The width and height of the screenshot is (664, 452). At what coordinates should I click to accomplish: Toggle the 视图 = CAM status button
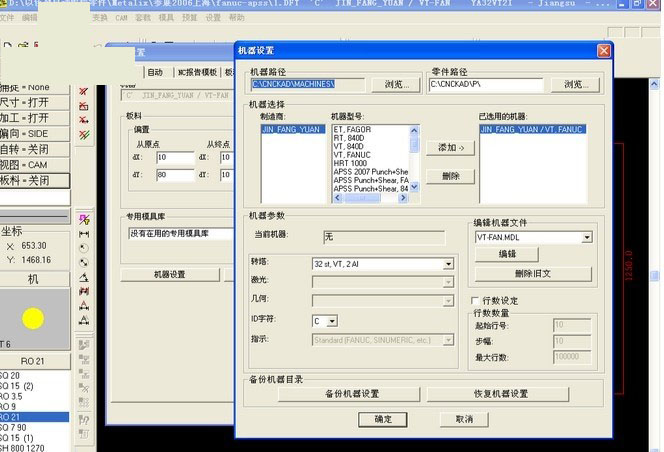tap(35, 165)
